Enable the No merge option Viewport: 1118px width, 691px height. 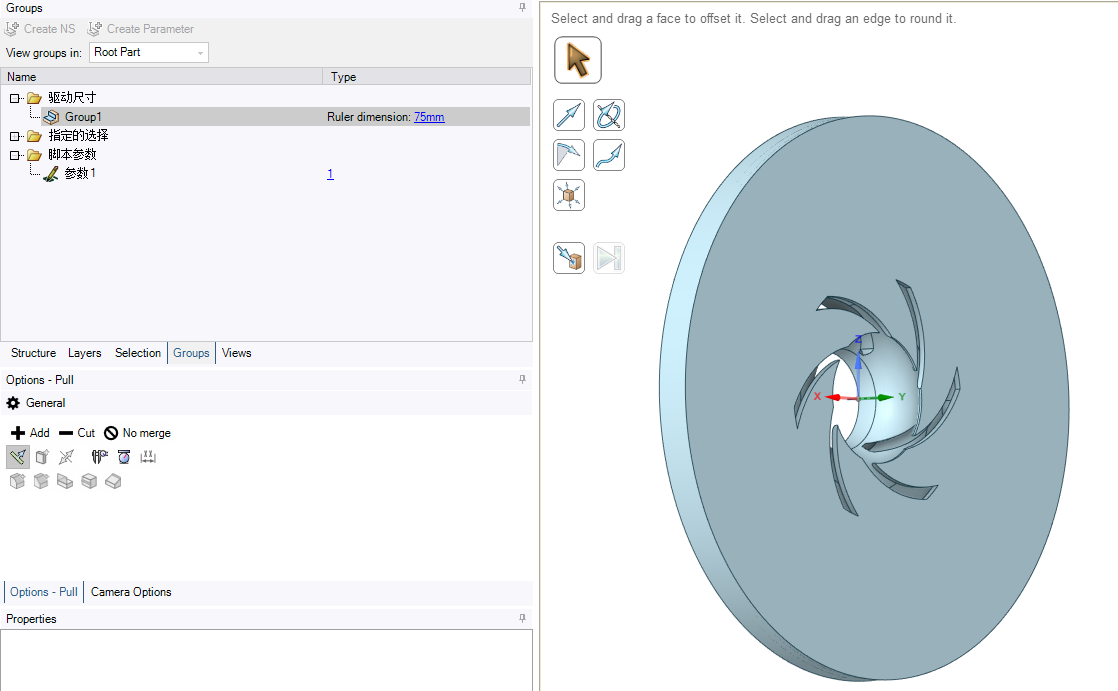tap(137, 433)
